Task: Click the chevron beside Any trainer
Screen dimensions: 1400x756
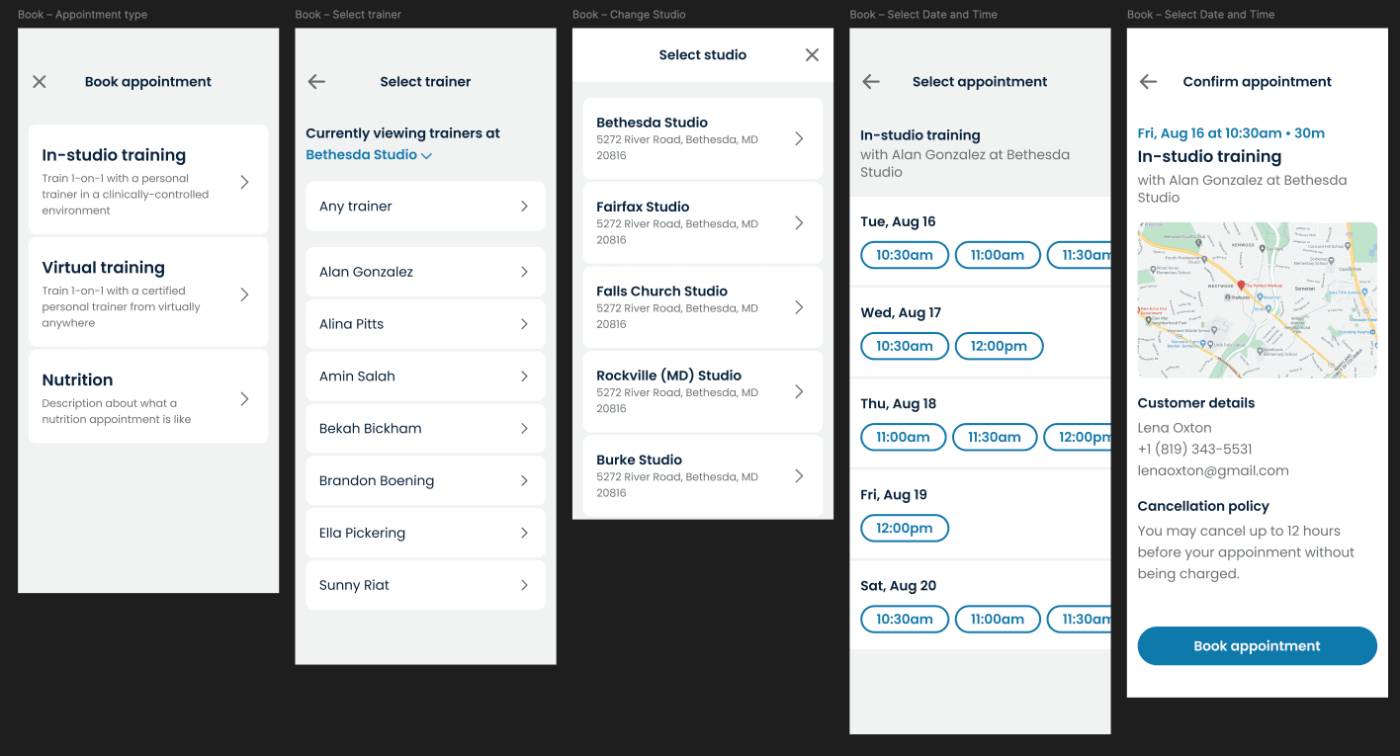Action: [524, 206]
